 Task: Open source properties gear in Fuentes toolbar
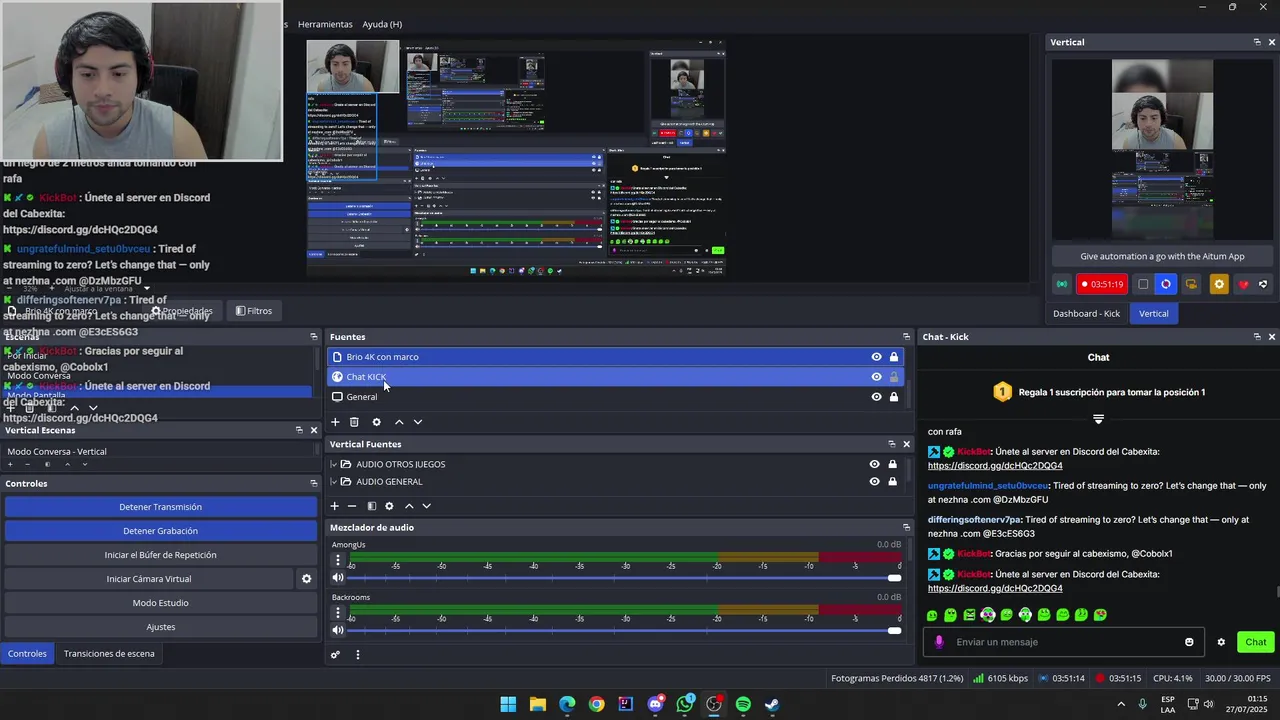tap(376, 422)
